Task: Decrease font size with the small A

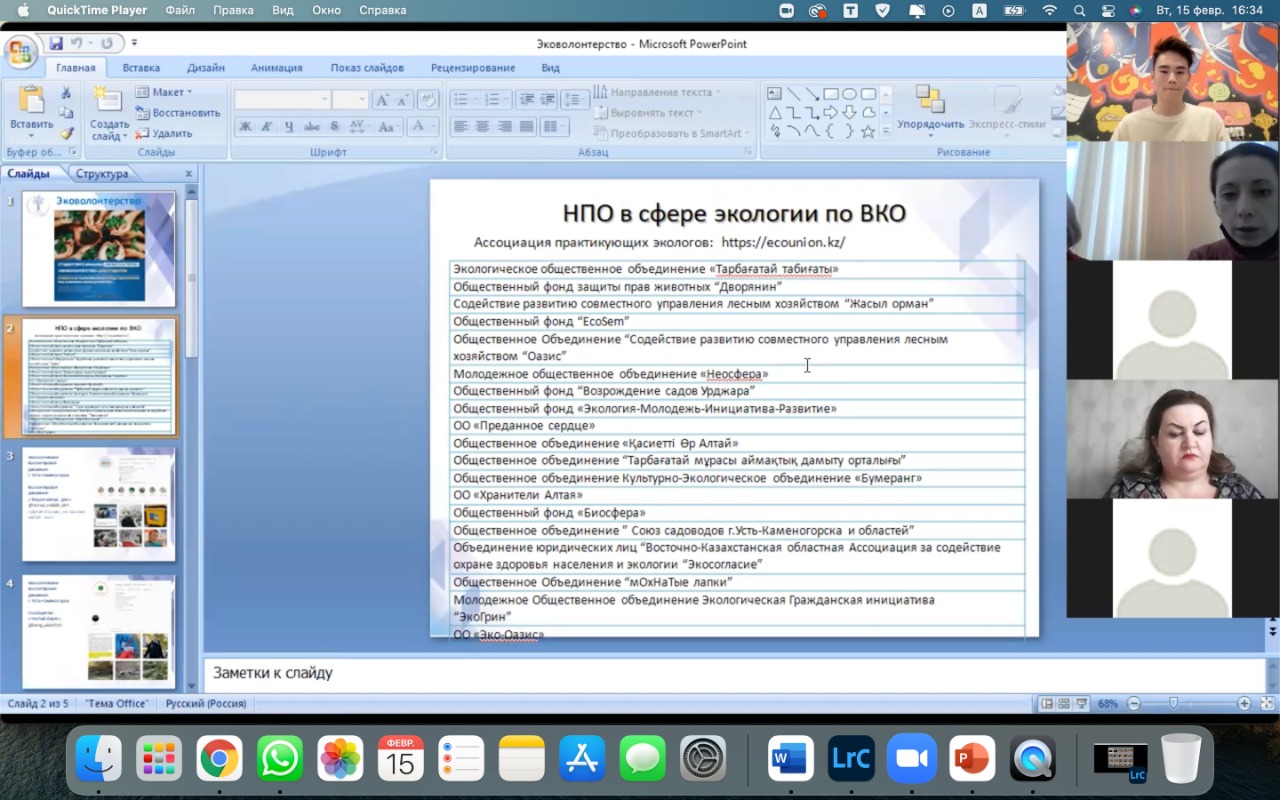Action: tap(403, 100)
